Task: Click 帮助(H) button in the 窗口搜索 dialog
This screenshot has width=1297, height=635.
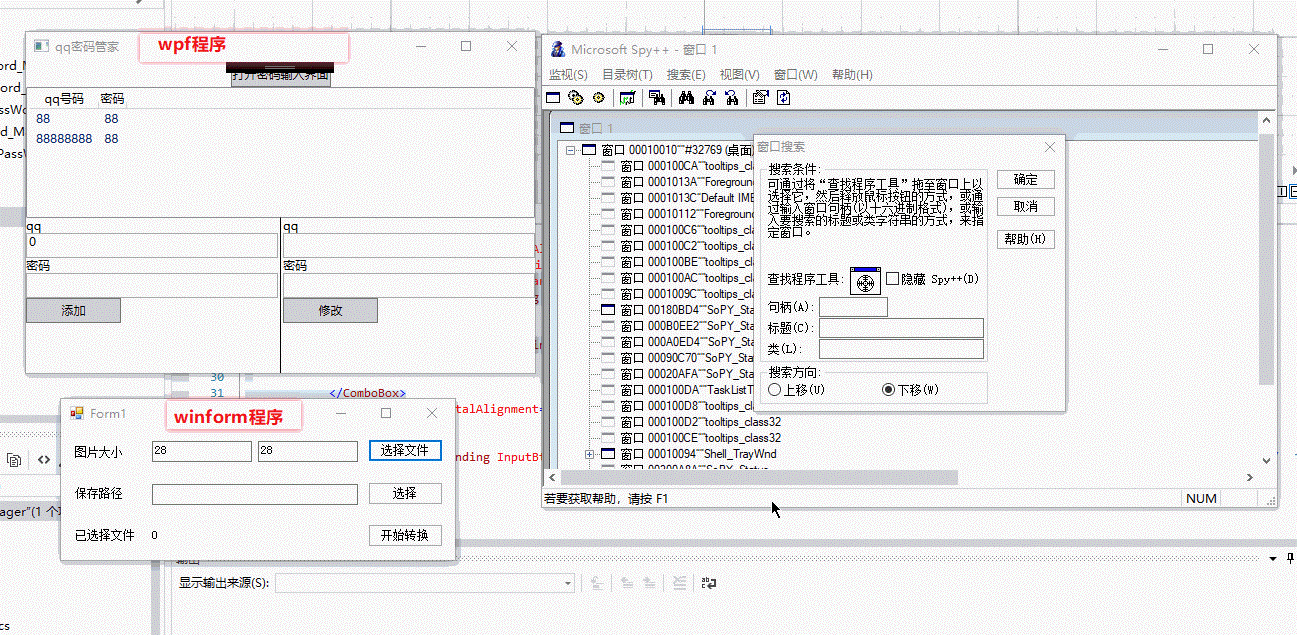Action: point(1026,239)
